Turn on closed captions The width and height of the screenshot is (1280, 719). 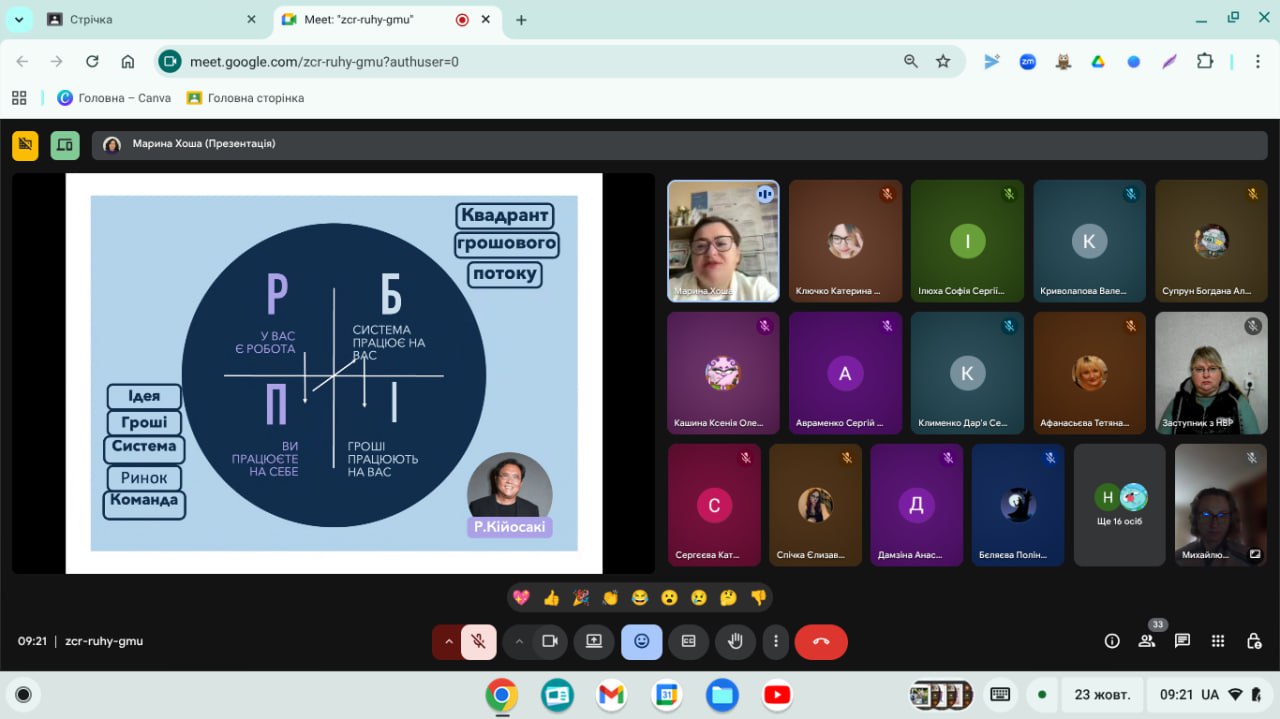tap(688, 642)
